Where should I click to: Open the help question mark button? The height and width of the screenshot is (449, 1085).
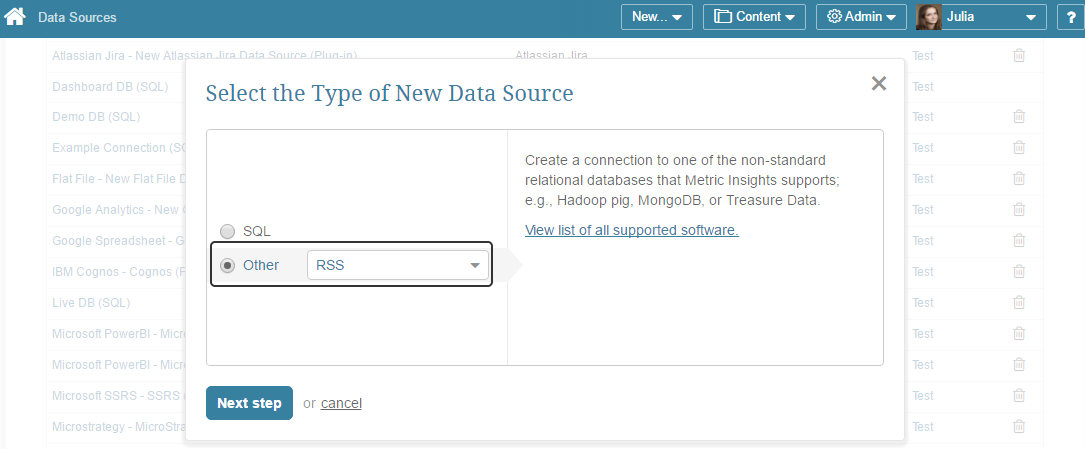(x=1070, y=17)
